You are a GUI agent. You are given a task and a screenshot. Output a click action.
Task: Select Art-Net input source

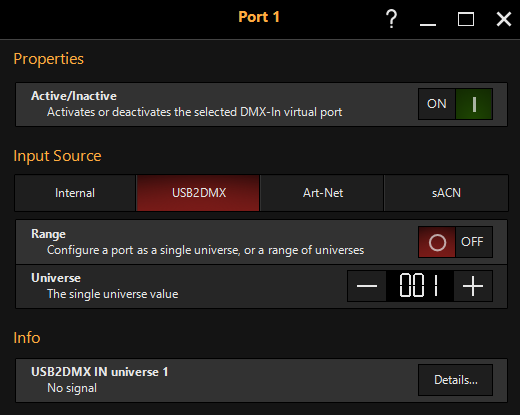pos(322,193)
